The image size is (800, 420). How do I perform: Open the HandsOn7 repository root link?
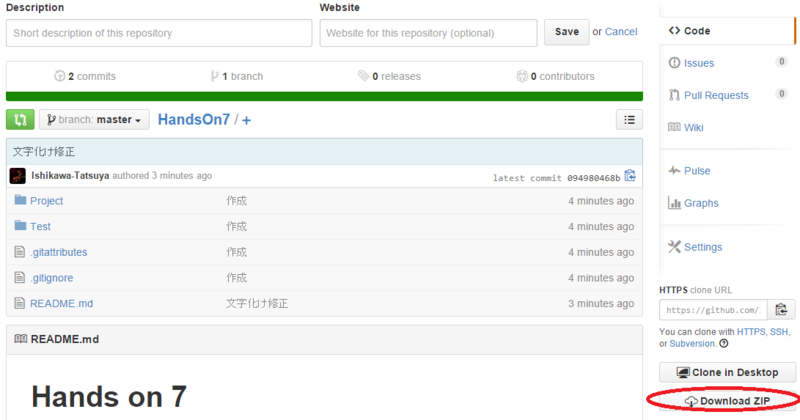pos(194,119)
